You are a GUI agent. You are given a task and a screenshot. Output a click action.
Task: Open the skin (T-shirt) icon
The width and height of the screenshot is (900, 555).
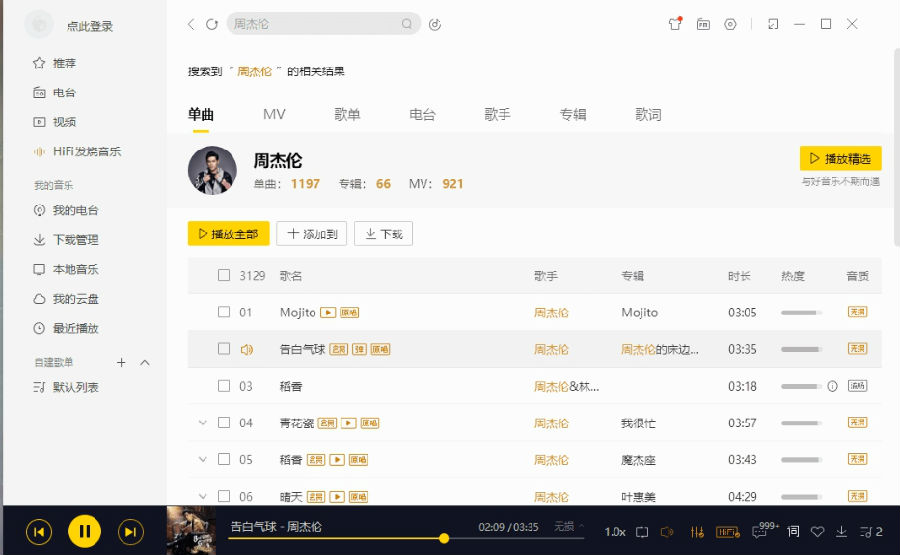click(675, 24)
